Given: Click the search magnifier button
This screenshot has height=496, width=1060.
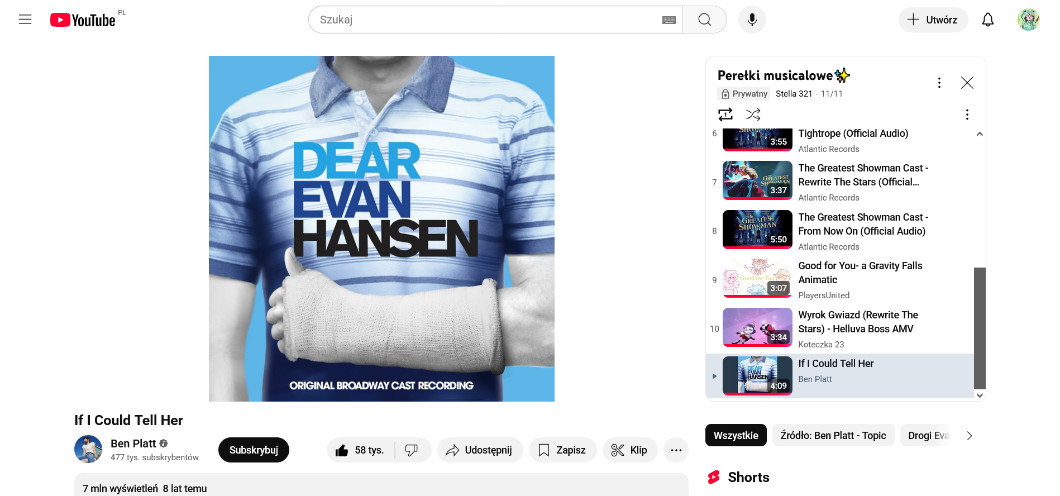Looking at the screenshot, I should tap(704, 20).
